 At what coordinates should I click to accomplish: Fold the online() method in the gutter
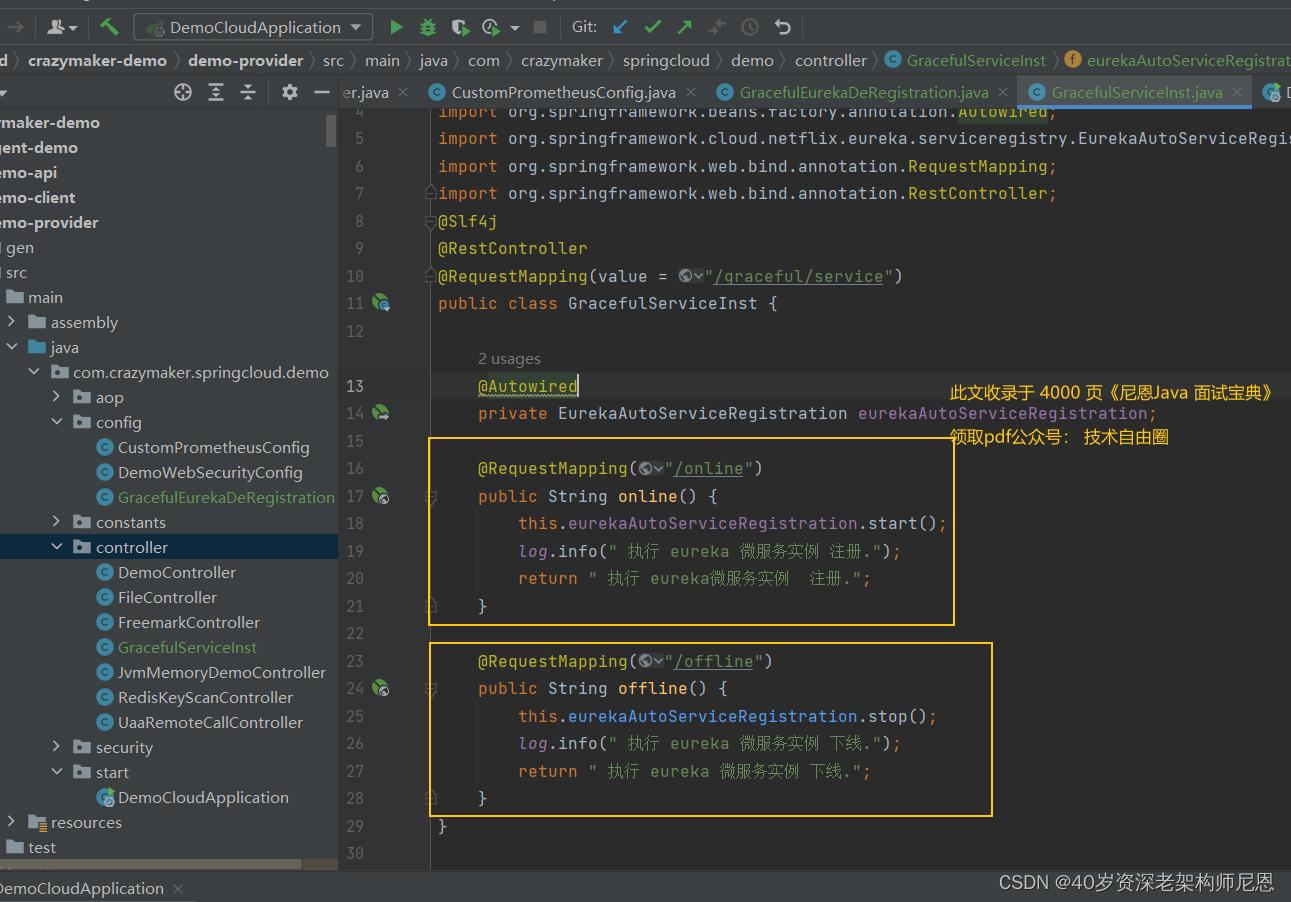coord(431,496)
